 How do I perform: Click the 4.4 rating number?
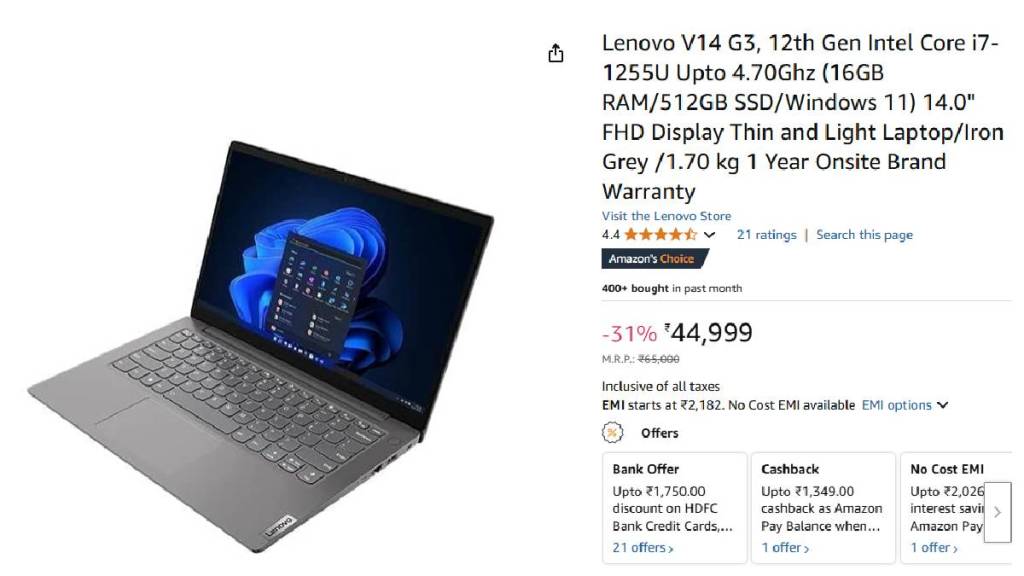pos(611,235)
